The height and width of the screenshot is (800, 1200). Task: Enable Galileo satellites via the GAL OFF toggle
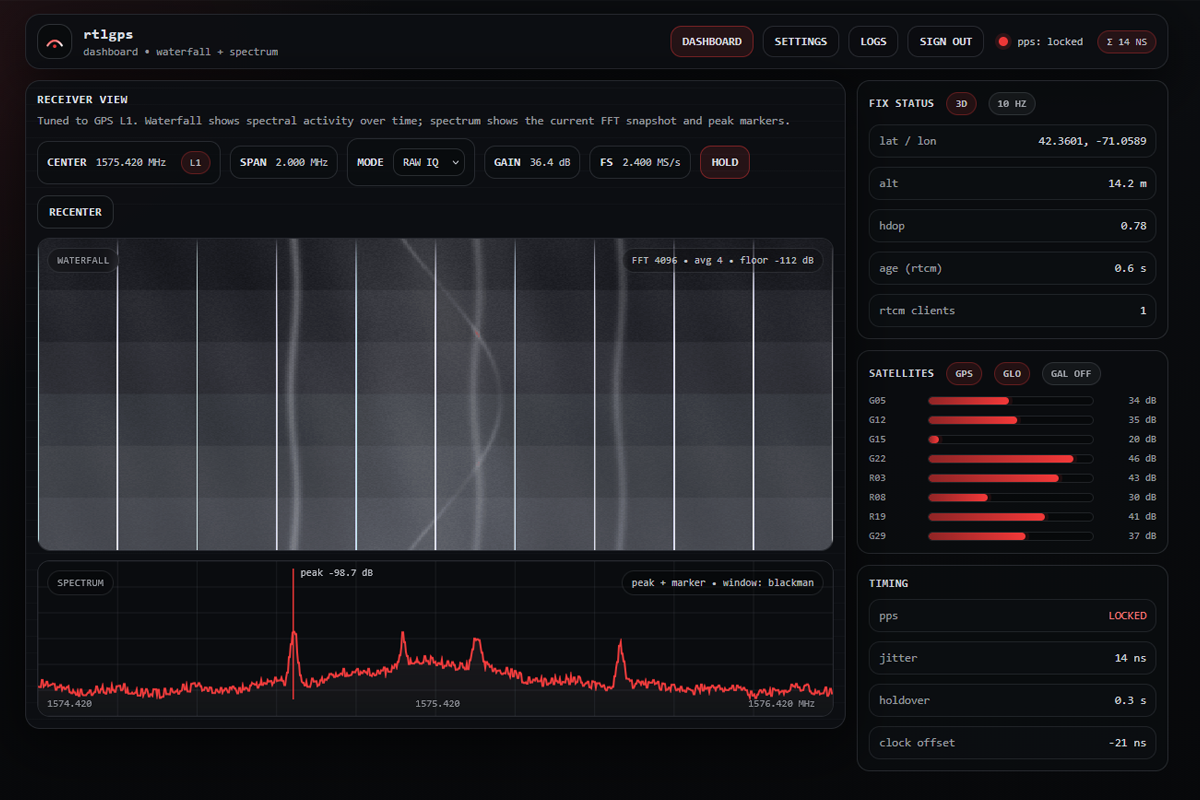pyautogui.click(x=1070, y=373)
